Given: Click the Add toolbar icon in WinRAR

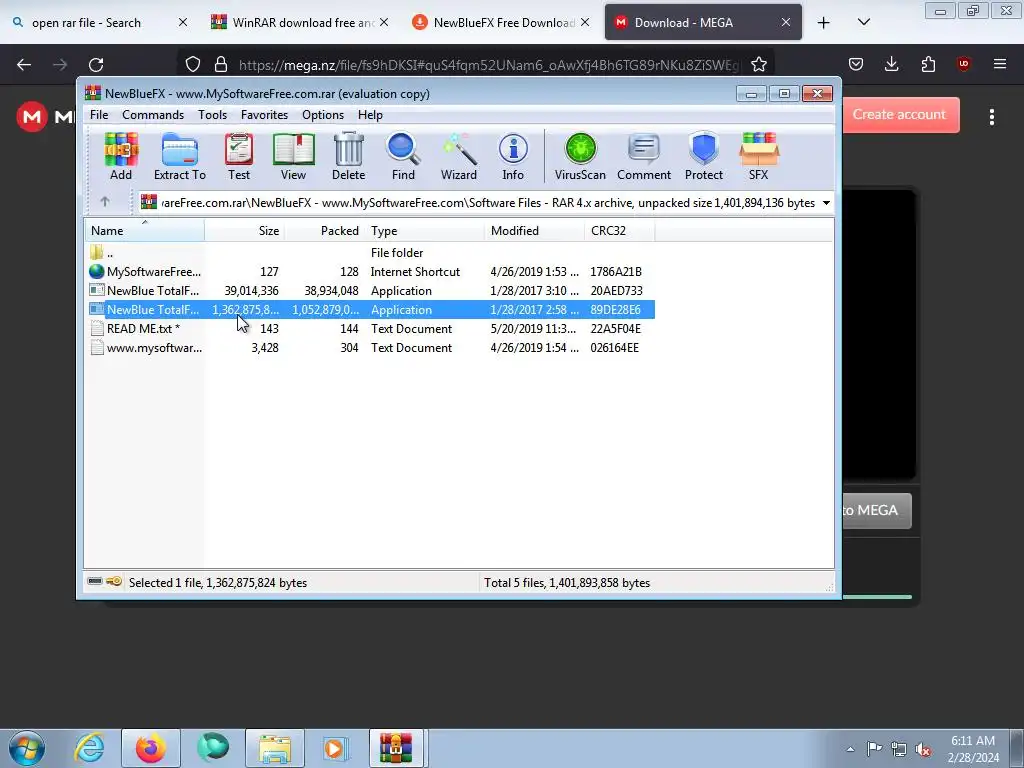Looking at the screenshot, I should (x=121, y=157).
